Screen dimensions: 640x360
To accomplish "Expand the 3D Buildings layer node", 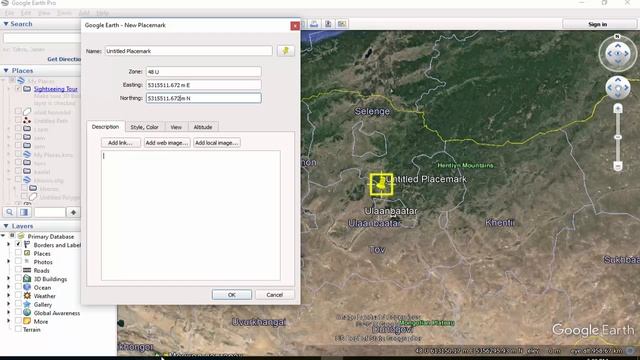I will point(9,279).
